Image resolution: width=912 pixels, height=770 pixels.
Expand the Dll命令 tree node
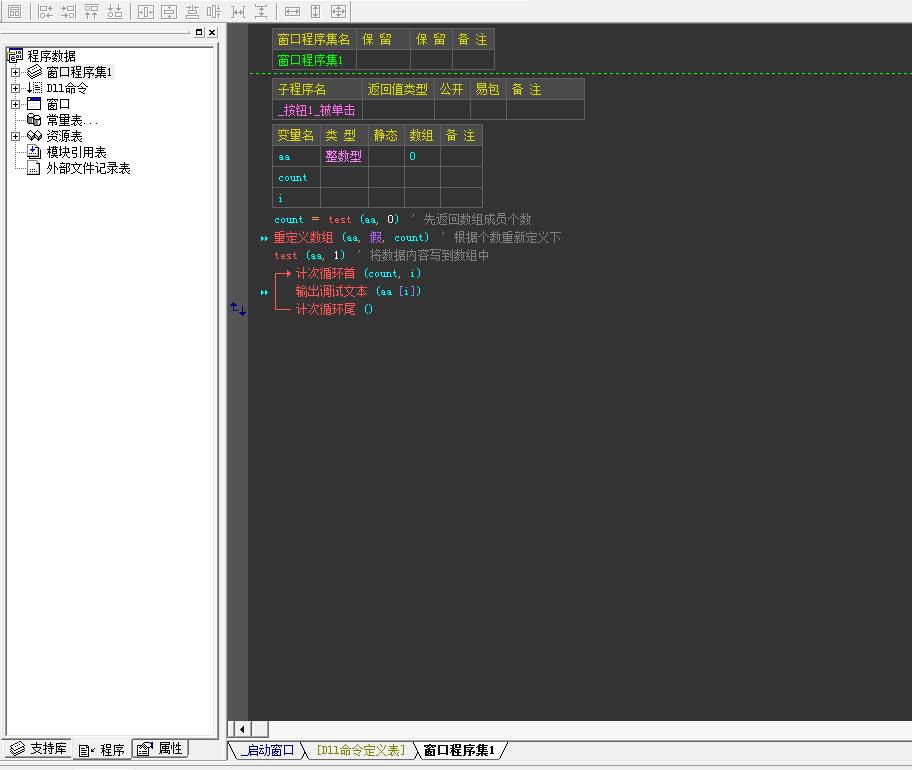coord(16,88)
